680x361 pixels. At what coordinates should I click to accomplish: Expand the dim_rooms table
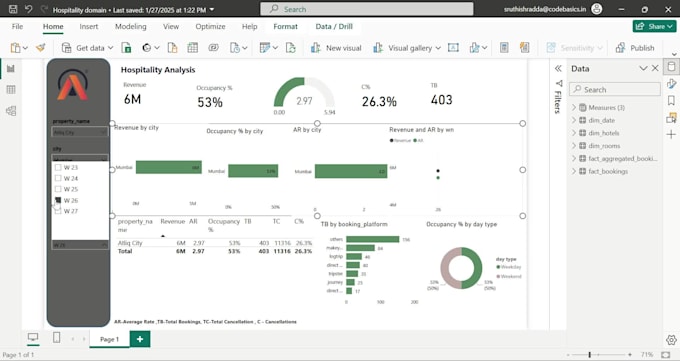coord(574,146)
